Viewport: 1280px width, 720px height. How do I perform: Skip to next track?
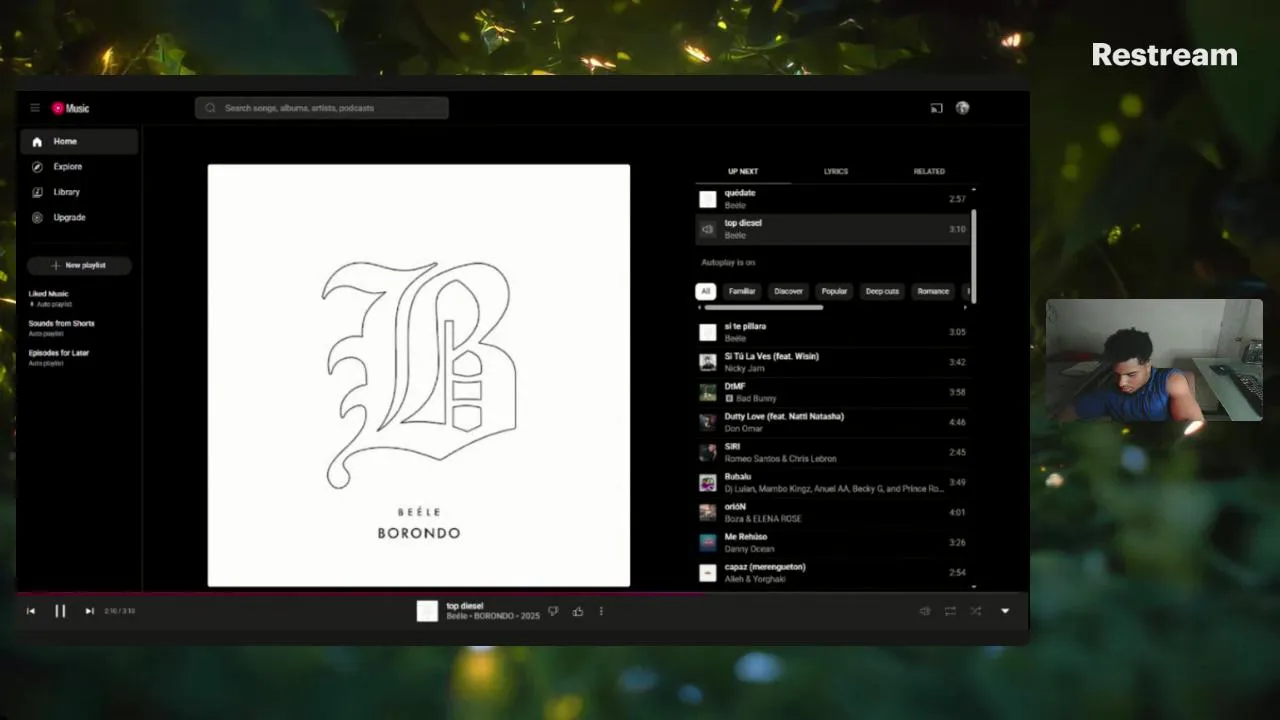tap(89, 611)
